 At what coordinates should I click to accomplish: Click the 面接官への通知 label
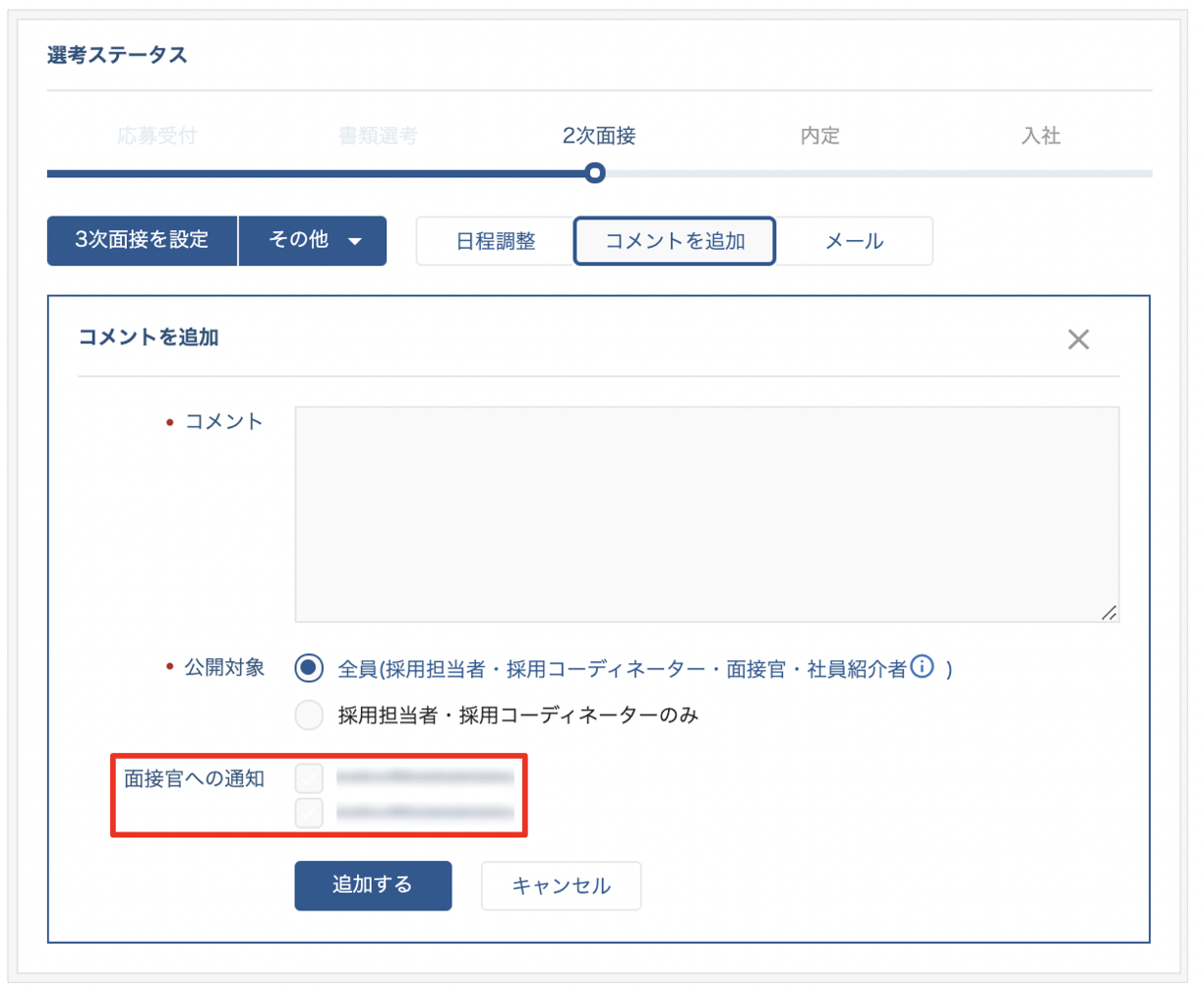[x=195, y=778]
